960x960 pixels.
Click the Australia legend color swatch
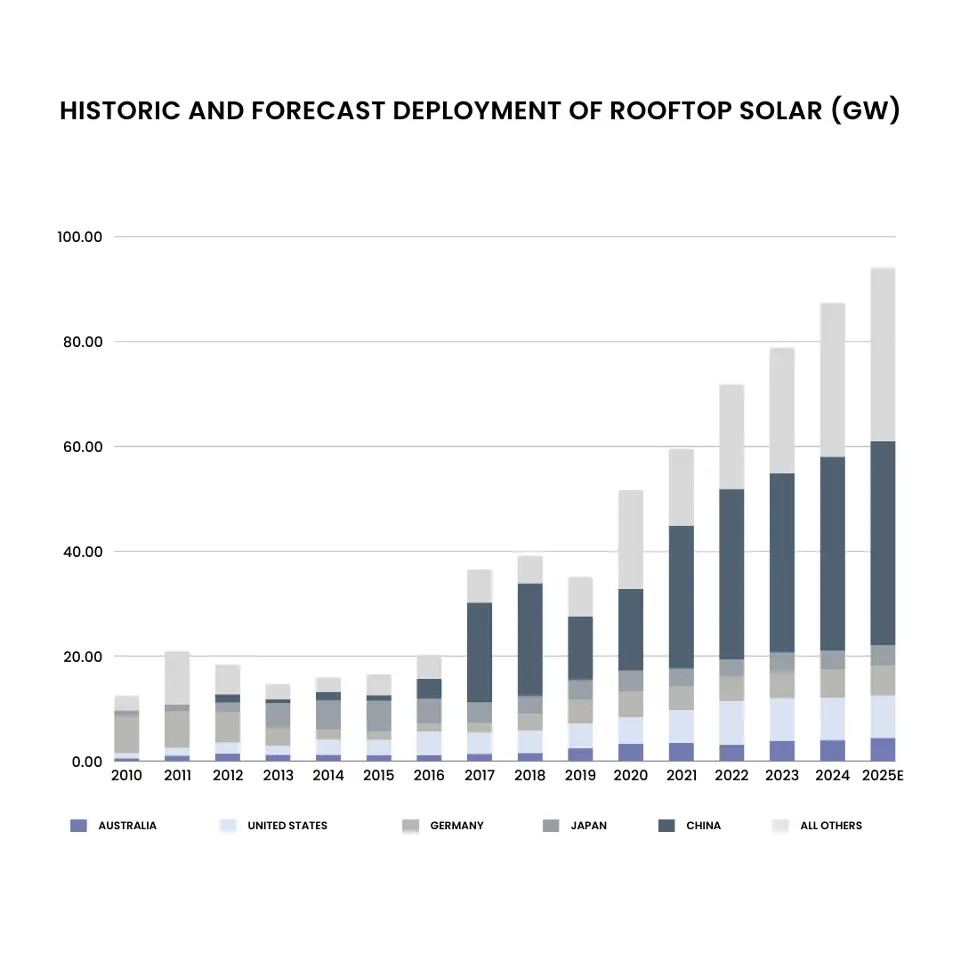[79, 826]
